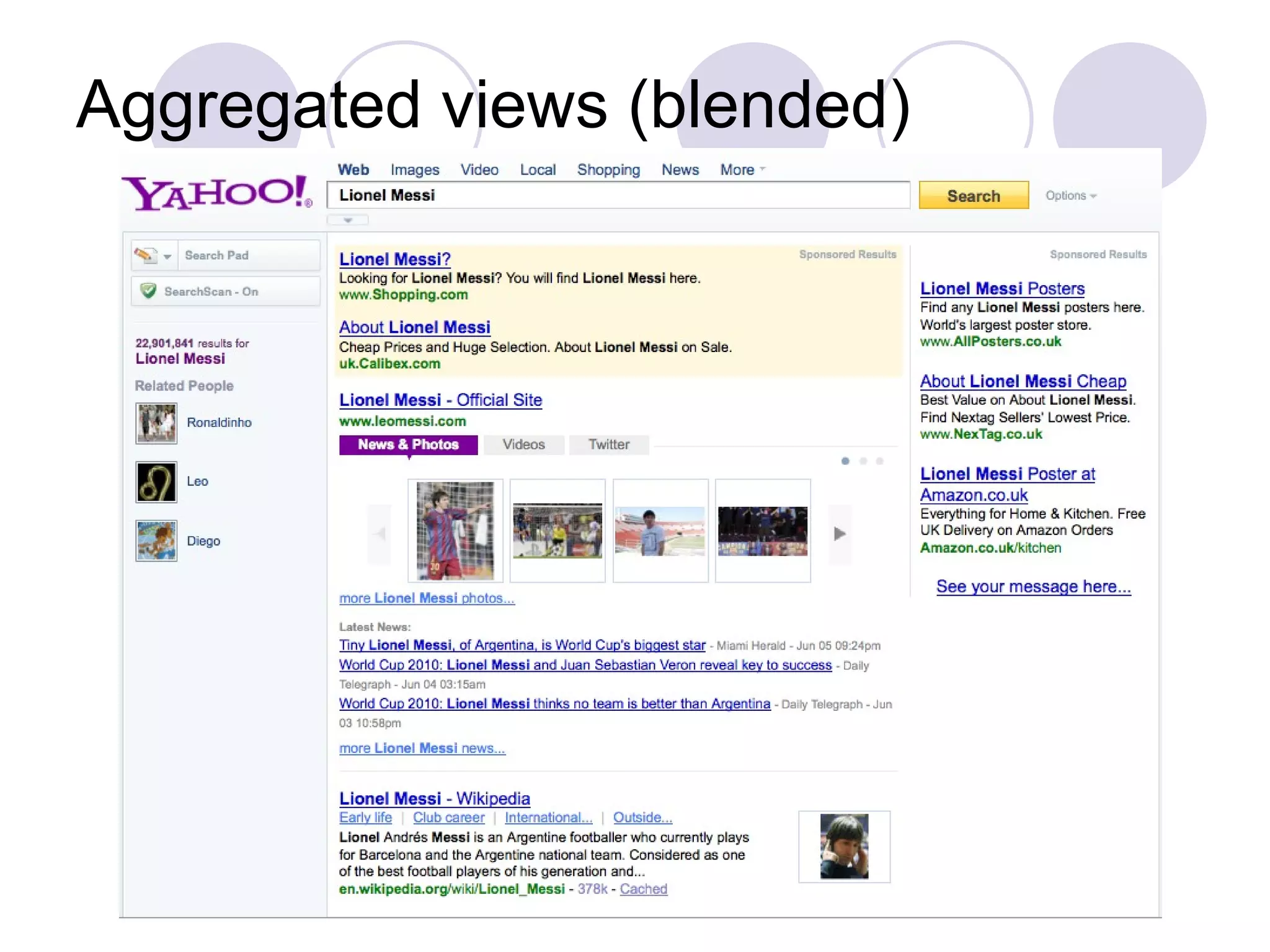Click the SearchScan green shield icon

pos(148,291)
